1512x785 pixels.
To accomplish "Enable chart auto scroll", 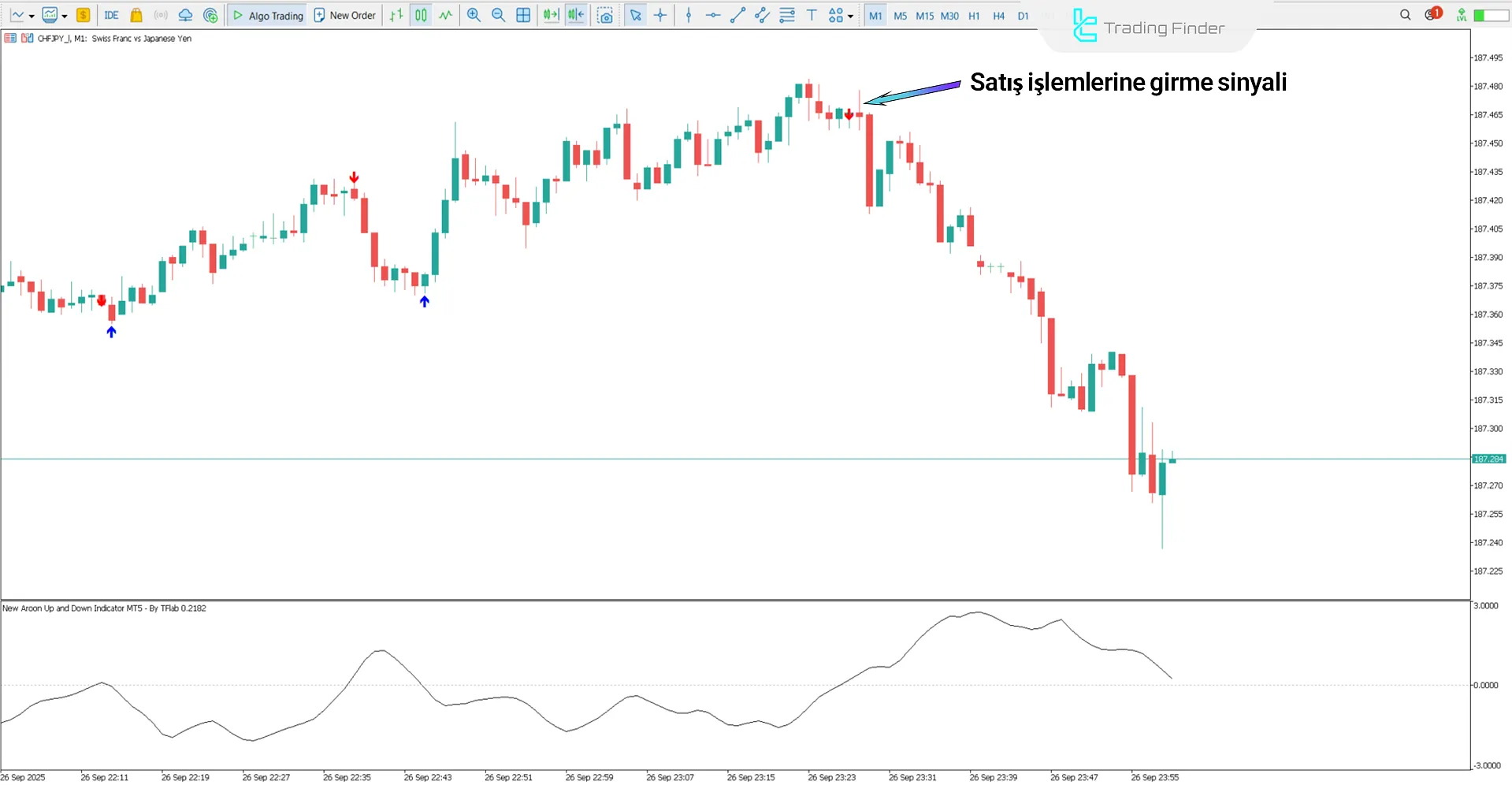I will [x=551, y=14].
